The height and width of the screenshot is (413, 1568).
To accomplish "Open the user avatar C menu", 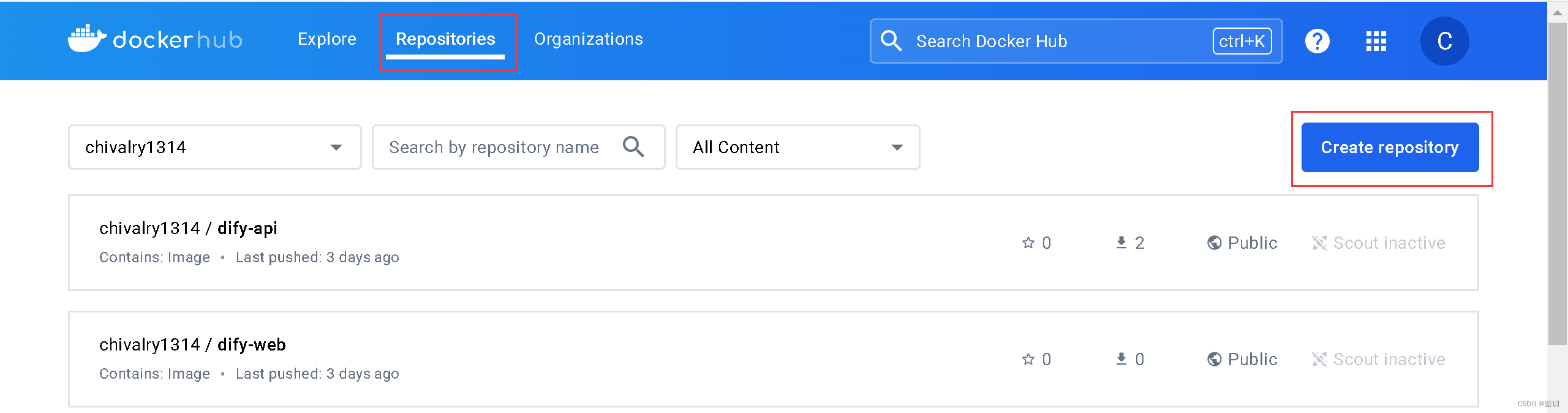I will 1444,41.
